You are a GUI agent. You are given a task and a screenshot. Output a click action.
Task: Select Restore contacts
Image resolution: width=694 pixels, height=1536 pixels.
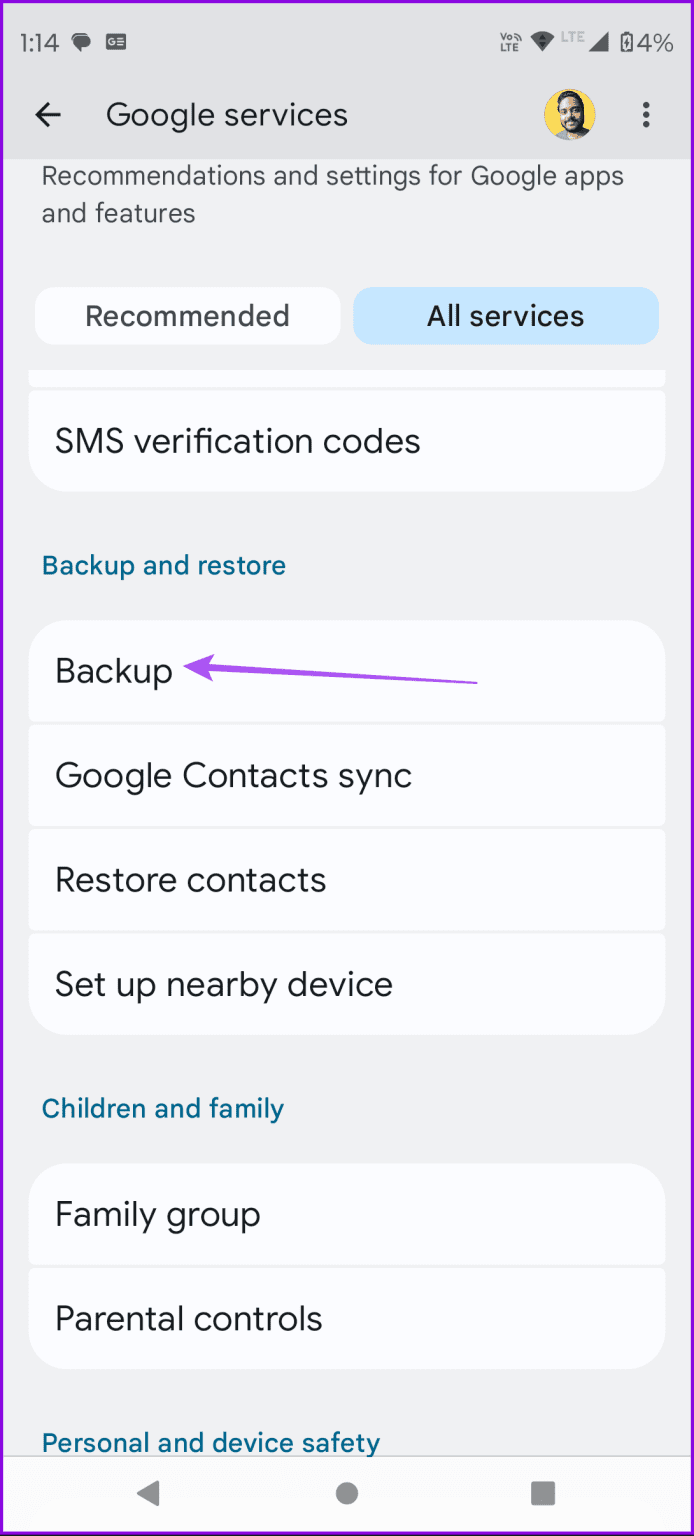[191, 879]
